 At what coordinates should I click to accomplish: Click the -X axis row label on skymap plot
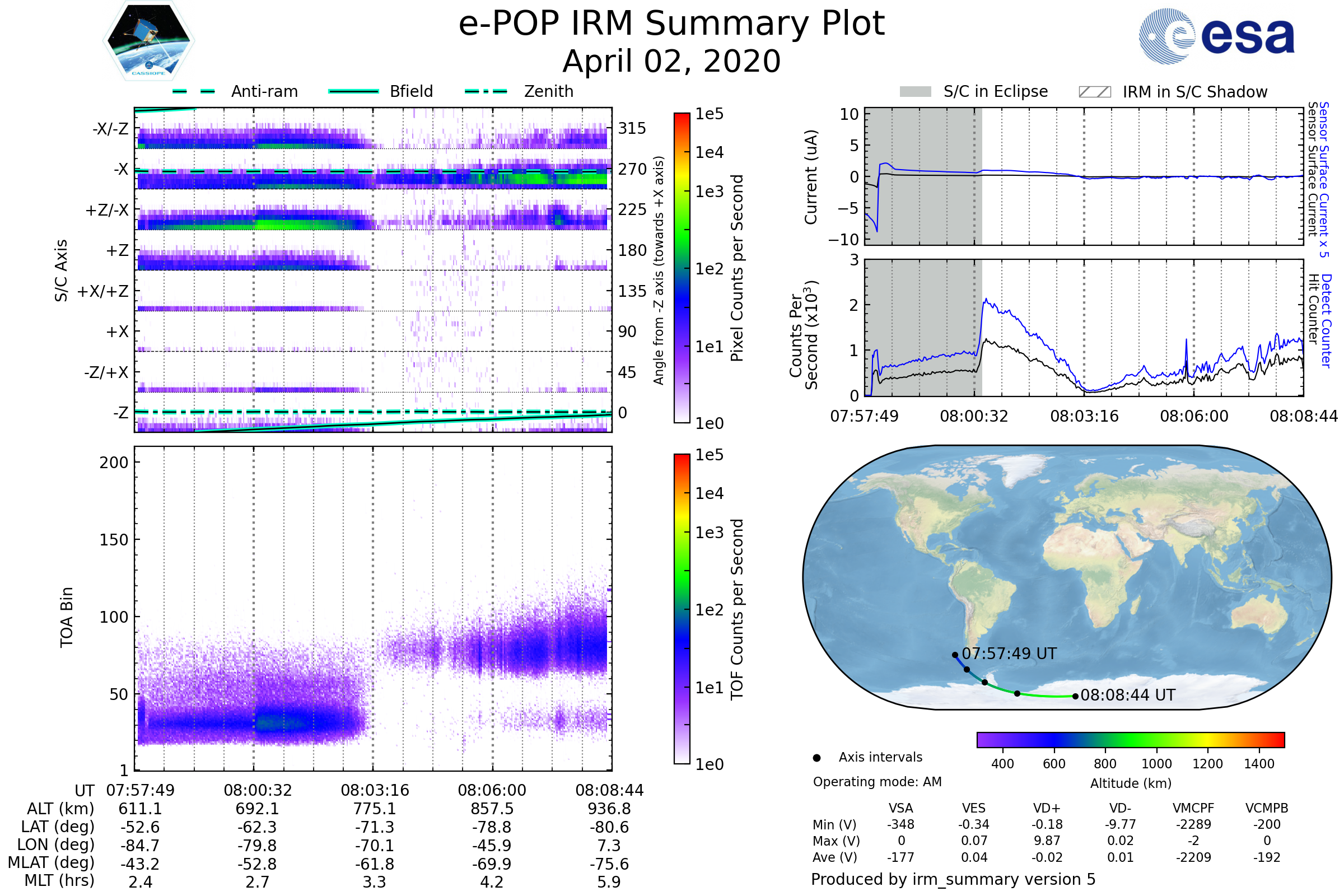point(121,169)
